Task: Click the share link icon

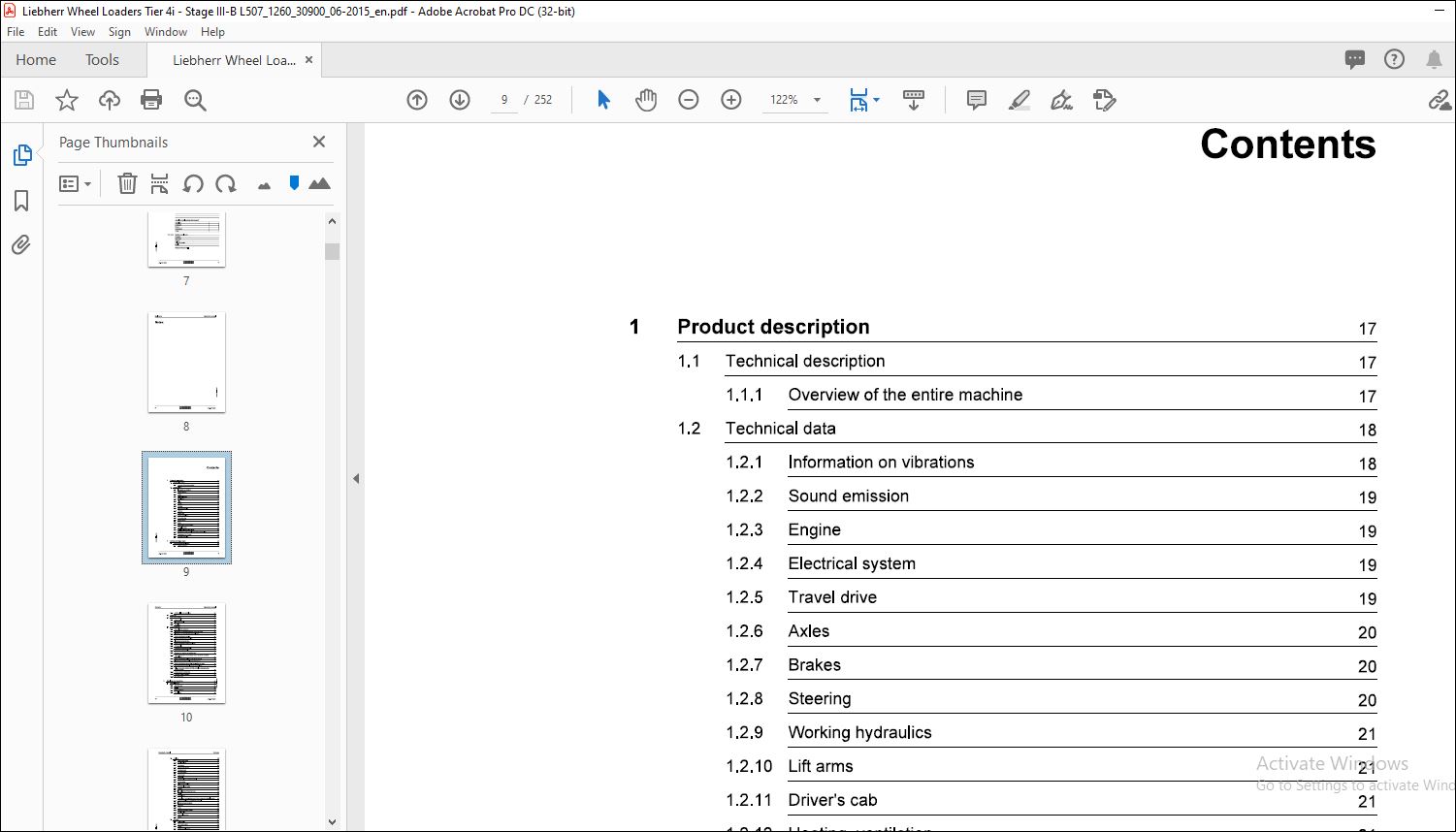Action: 1440,100
